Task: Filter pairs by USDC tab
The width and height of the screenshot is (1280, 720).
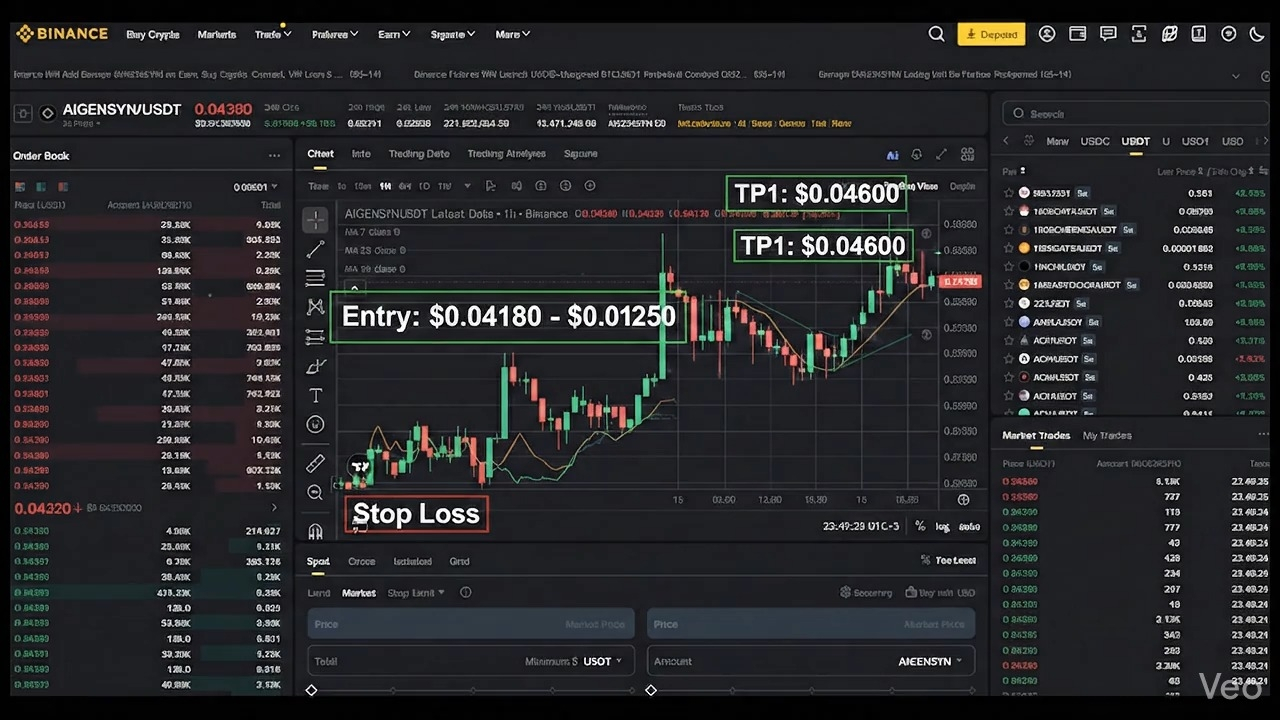Action: (x=1095, y=142)
